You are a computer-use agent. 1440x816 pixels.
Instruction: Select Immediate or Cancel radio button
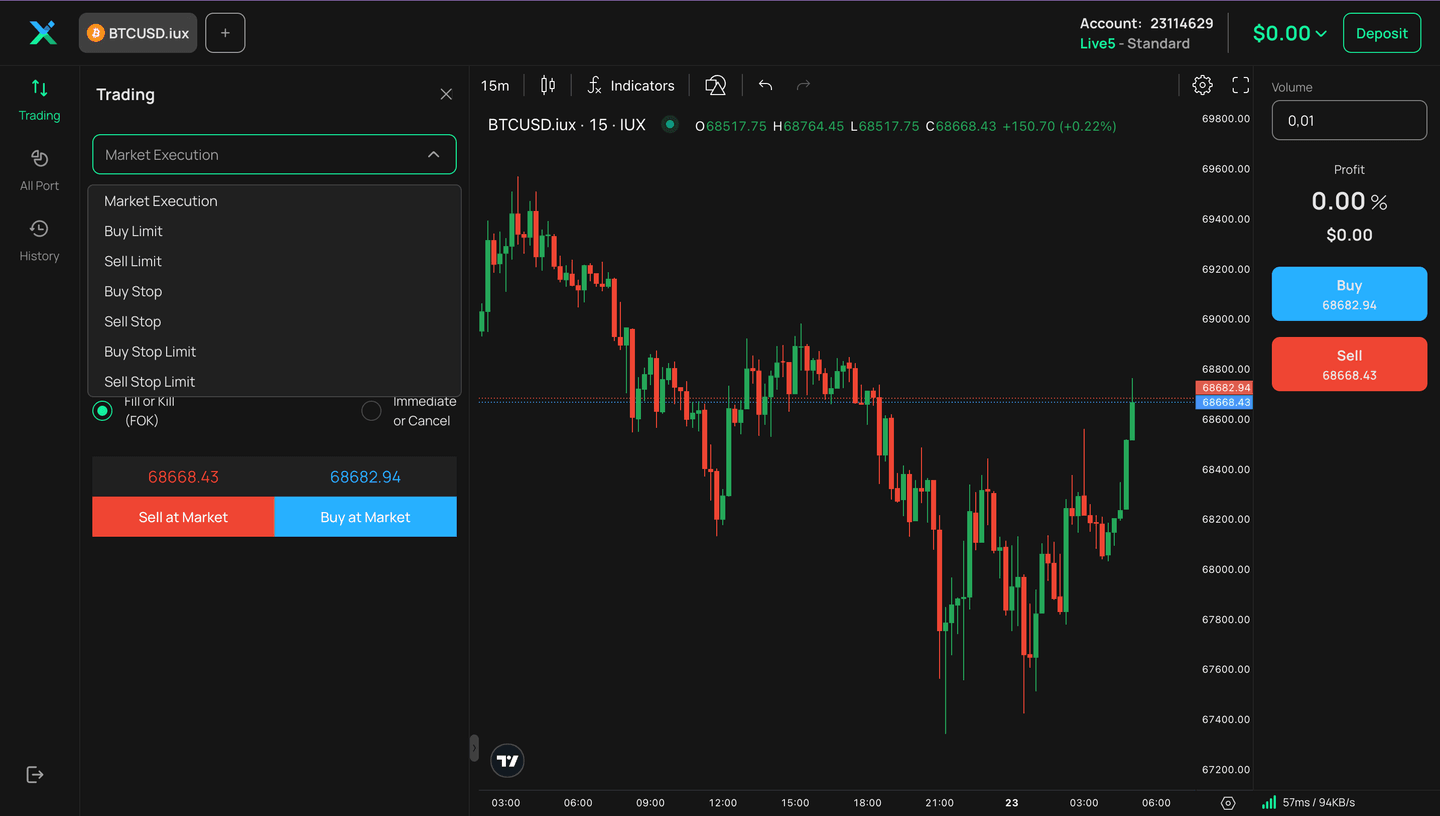tap(371, 411)
